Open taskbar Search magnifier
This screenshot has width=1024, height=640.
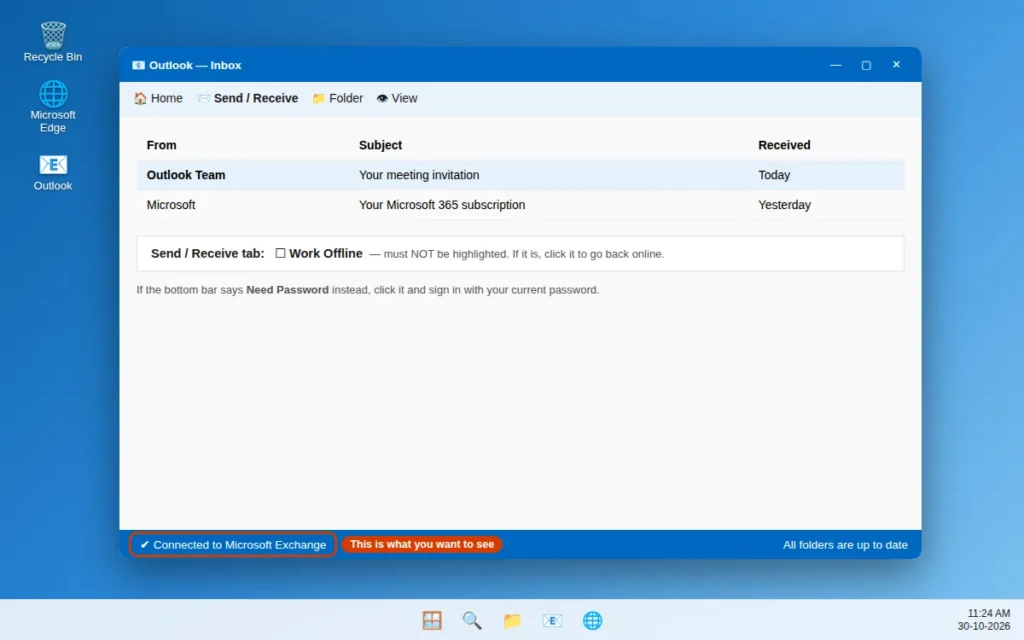[472, 620]
